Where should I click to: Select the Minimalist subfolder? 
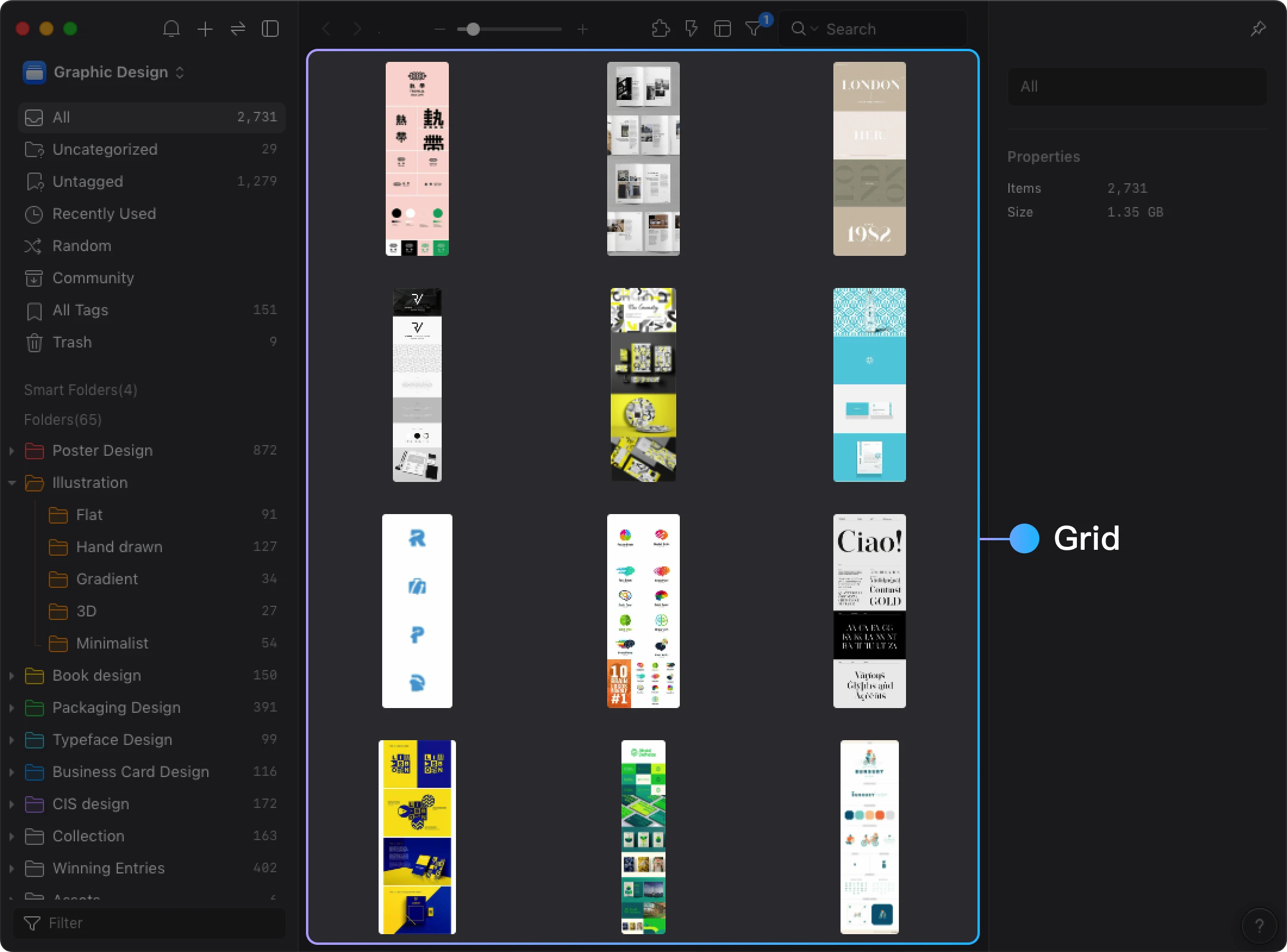pos(164,643)
